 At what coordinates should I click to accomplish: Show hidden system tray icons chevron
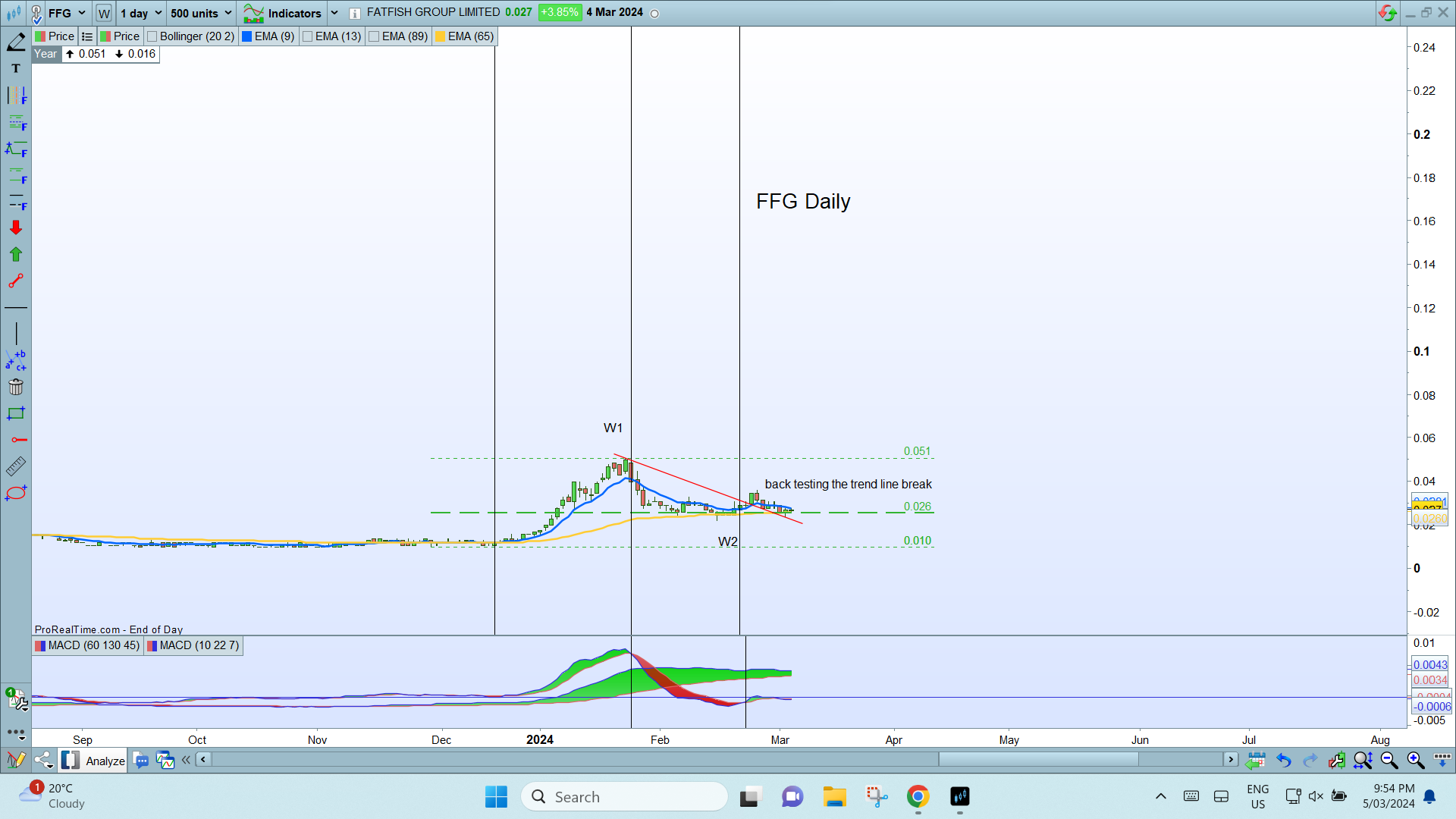[1160, 796]
